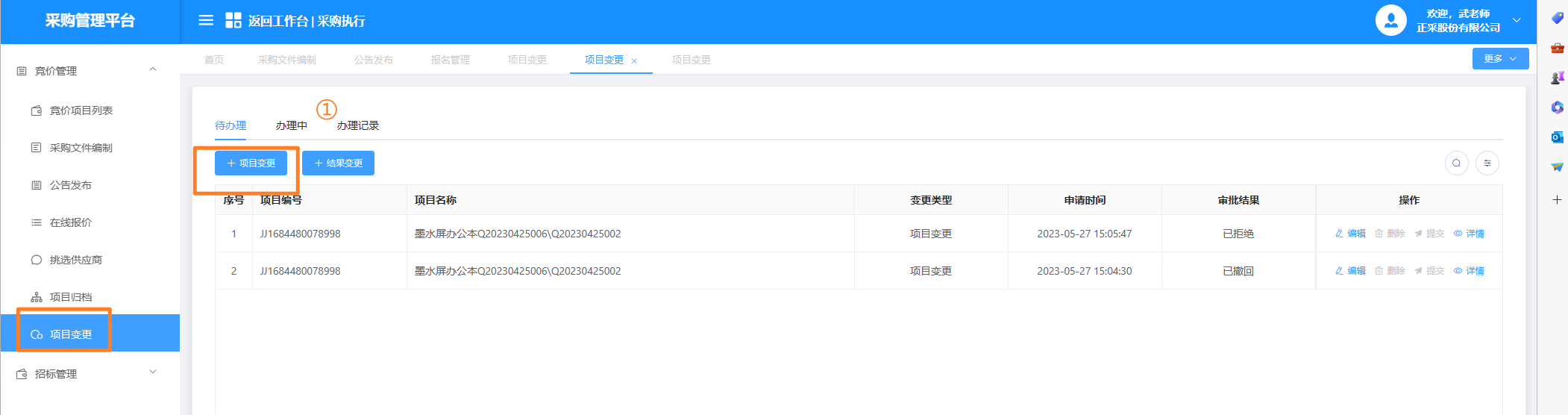Expand the user account dropdown arrow

[1517, 20]
